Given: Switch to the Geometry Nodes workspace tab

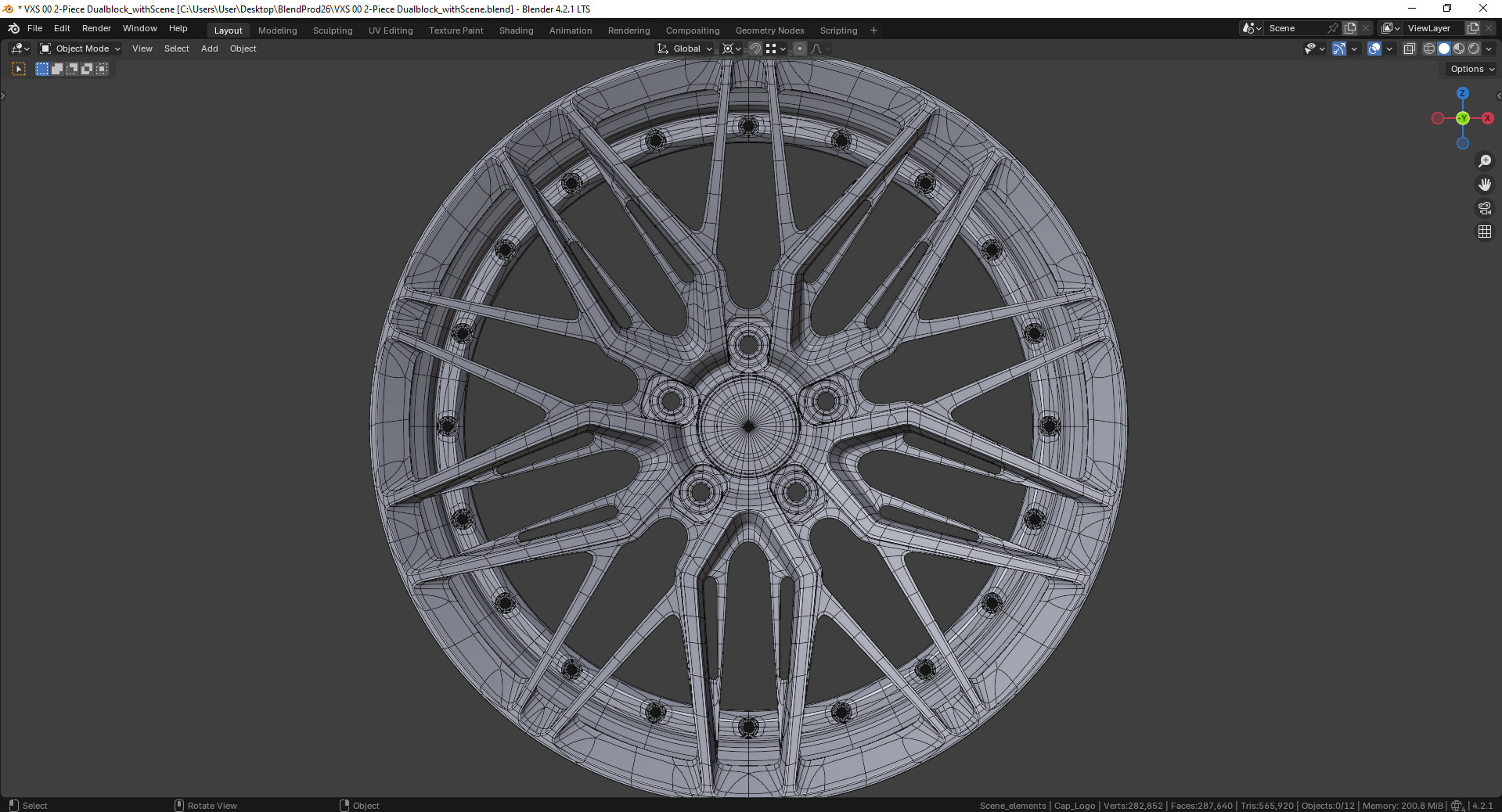Looking at the screenshot, I should (769, 31).
